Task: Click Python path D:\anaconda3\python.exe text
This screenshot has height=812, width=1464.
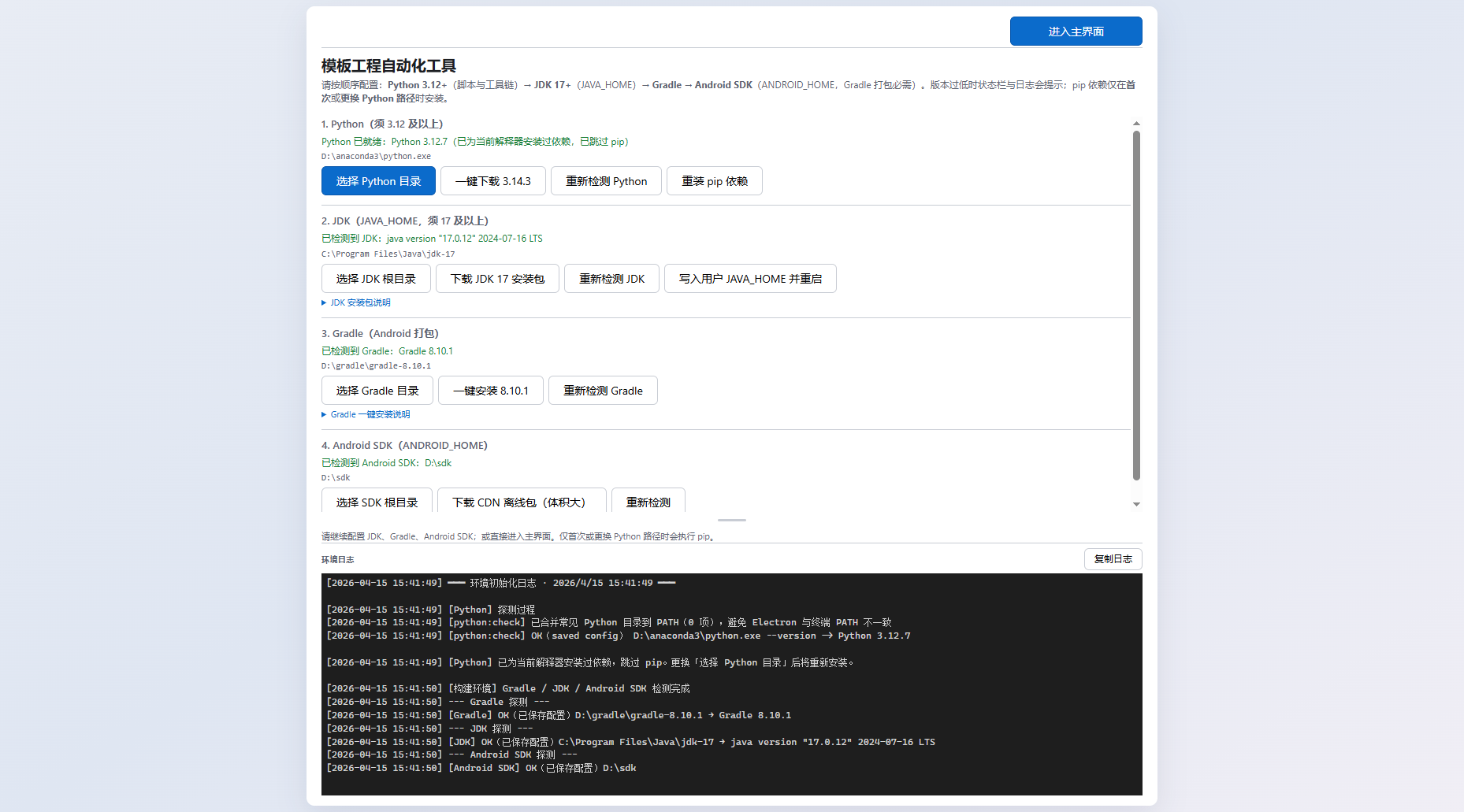Action: 376,156
